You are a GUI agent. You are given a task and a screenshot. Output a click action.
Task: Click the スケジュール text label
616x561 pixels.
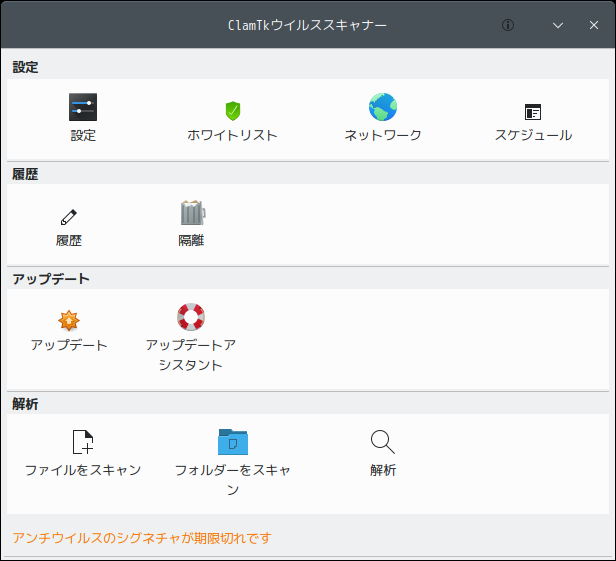(x=533, y=135)
